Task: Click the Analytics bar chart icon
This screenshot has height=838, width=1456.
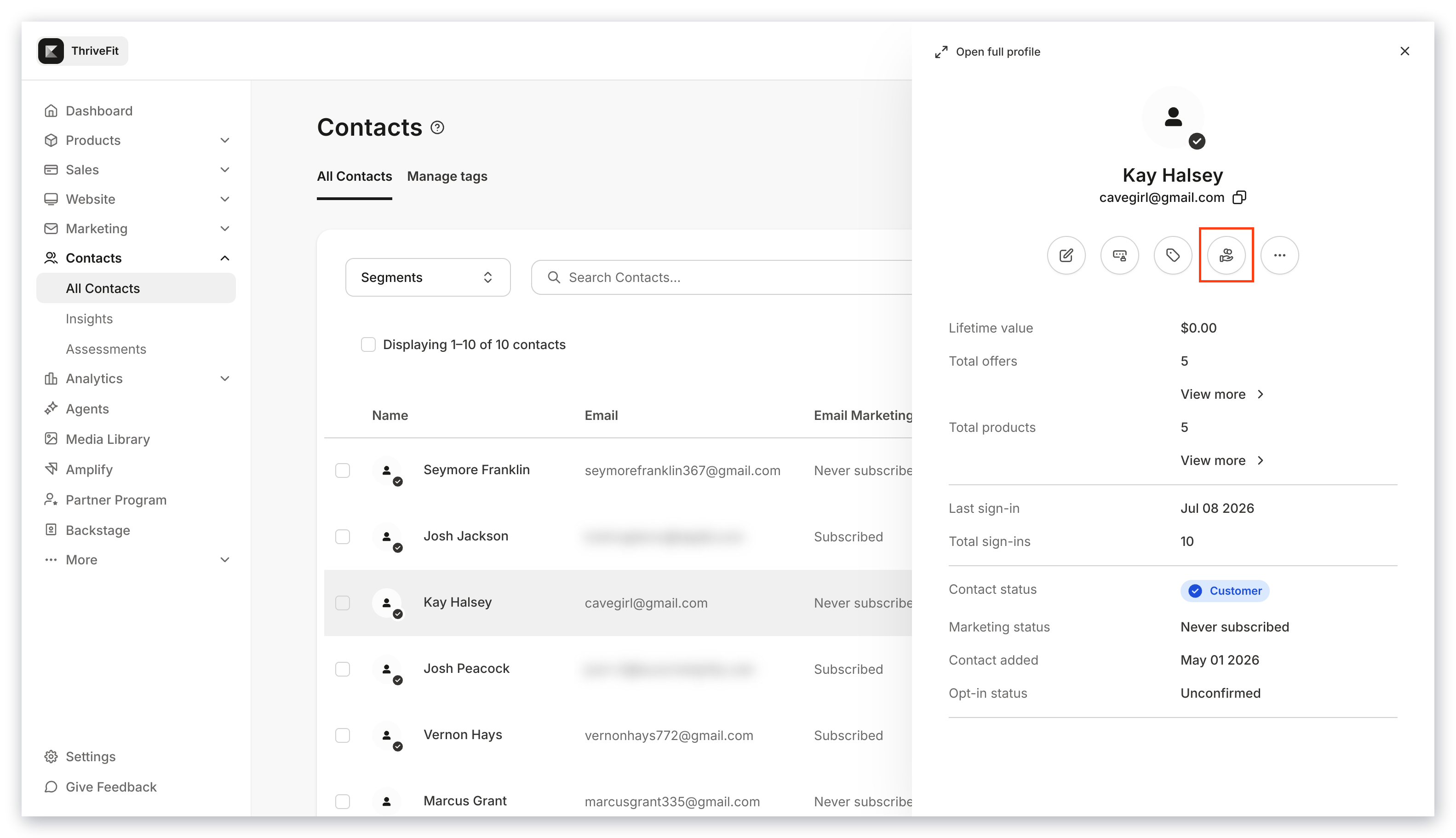Action: (51, 378)
